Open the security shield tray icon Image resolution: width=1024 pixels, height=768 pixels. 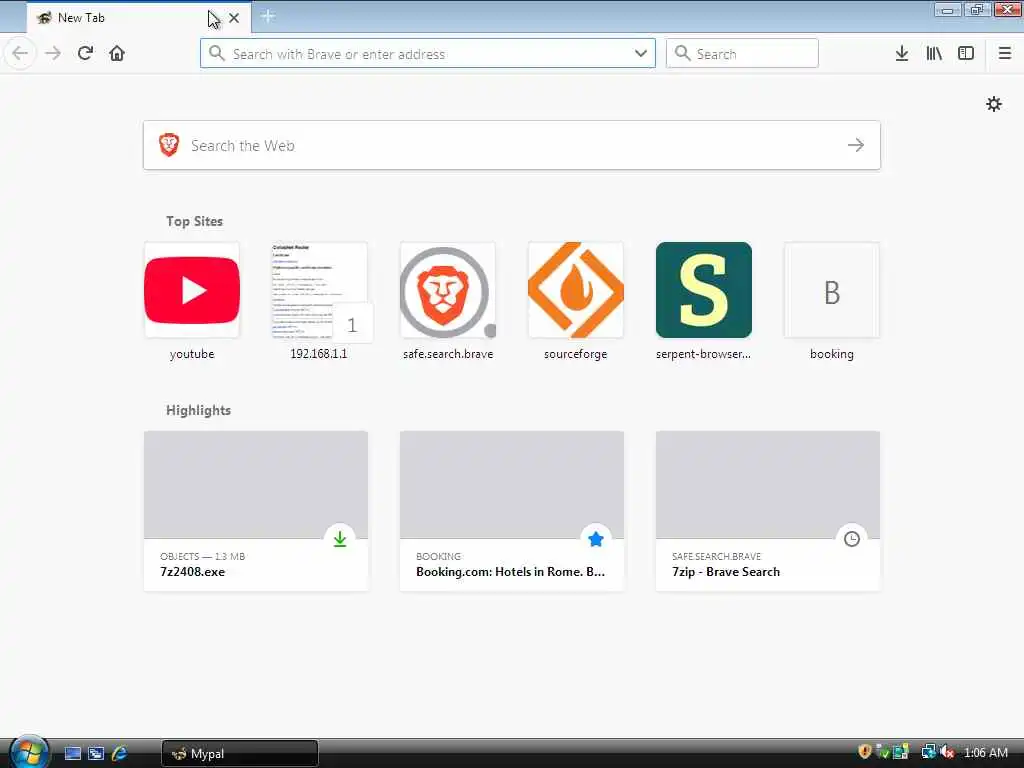[x=865, y=752]
